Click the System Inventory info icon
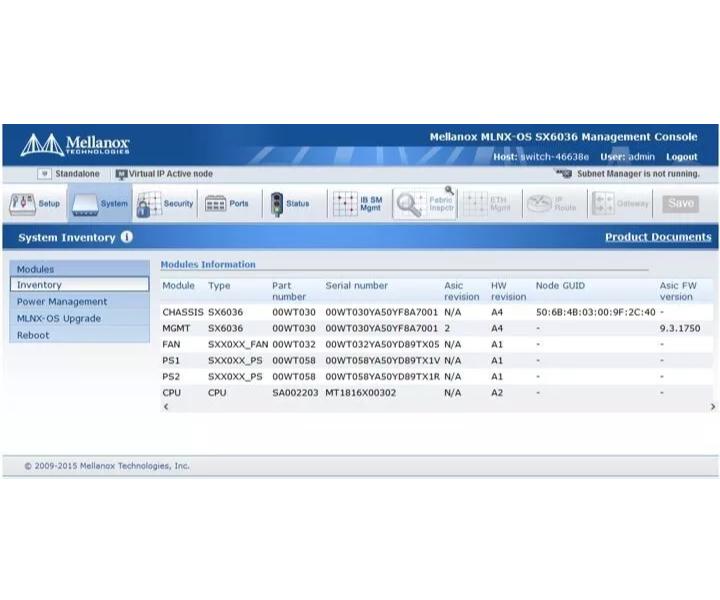Screen dimensions: 720x600 point(127,237)
